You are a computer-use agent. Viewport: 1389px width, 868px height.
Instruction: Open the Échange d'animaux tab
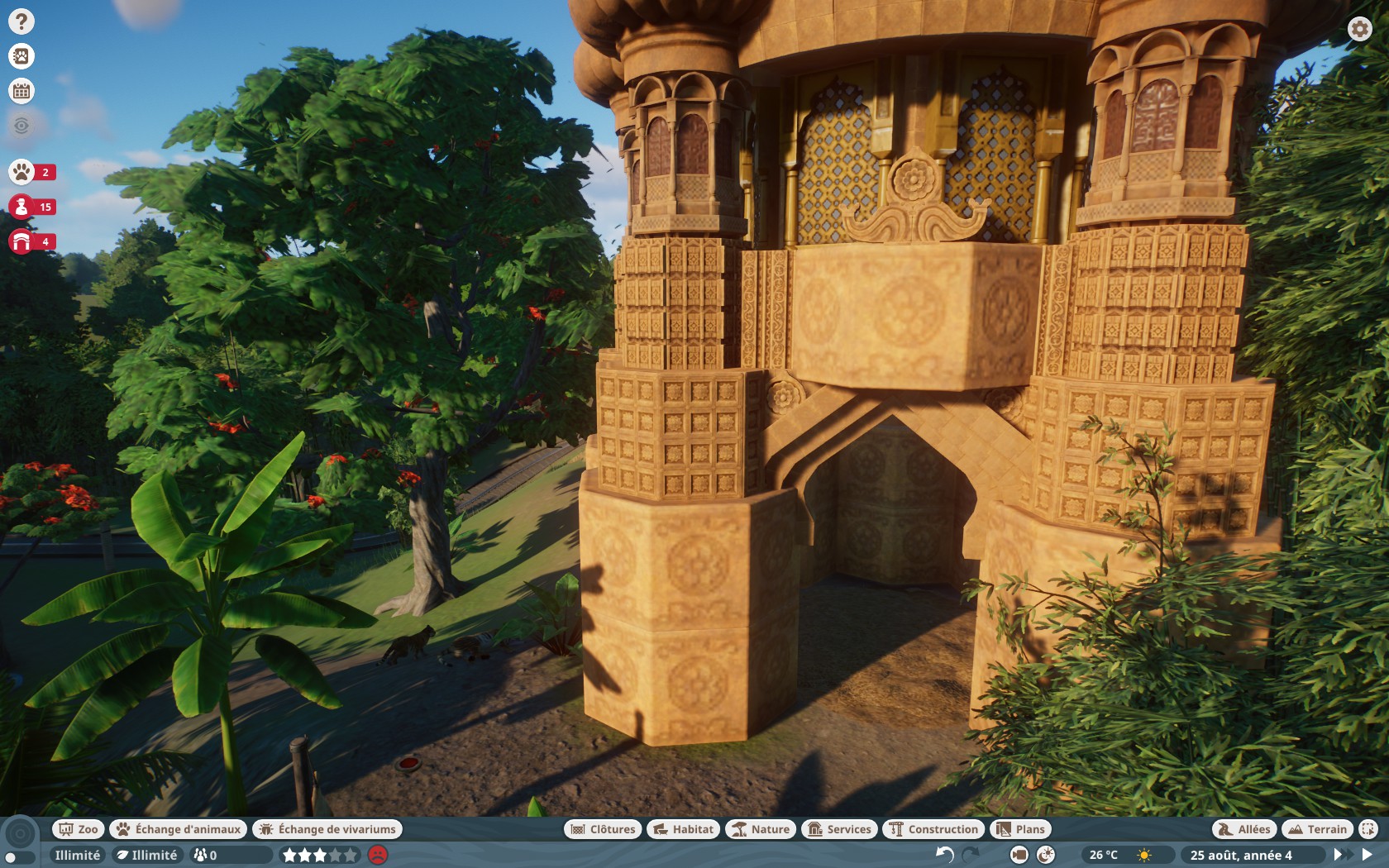(x=179, y=829)
